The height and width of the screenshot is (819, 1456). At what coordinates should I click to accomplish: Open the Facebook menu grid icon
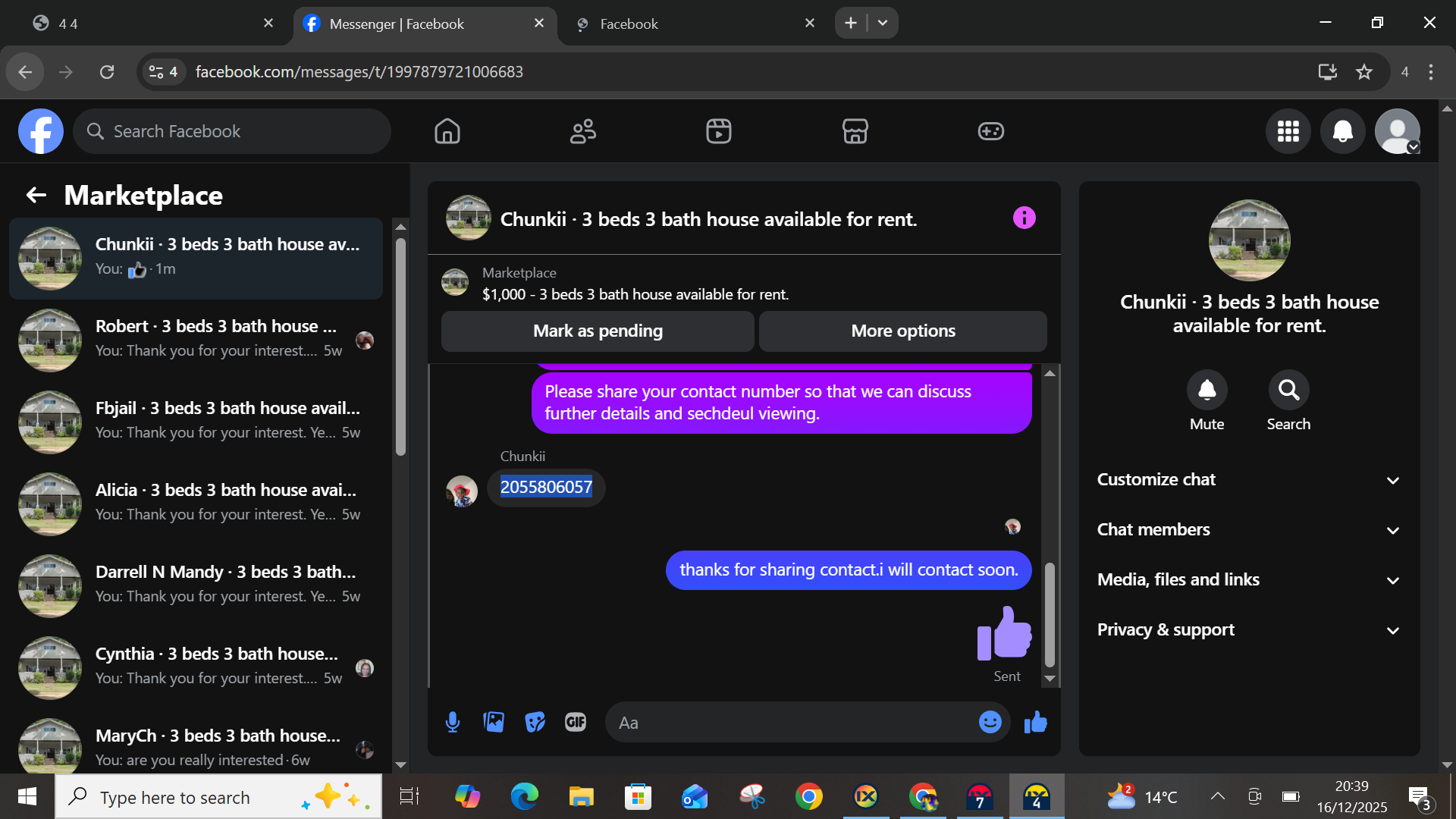[x=1288, y=131]
